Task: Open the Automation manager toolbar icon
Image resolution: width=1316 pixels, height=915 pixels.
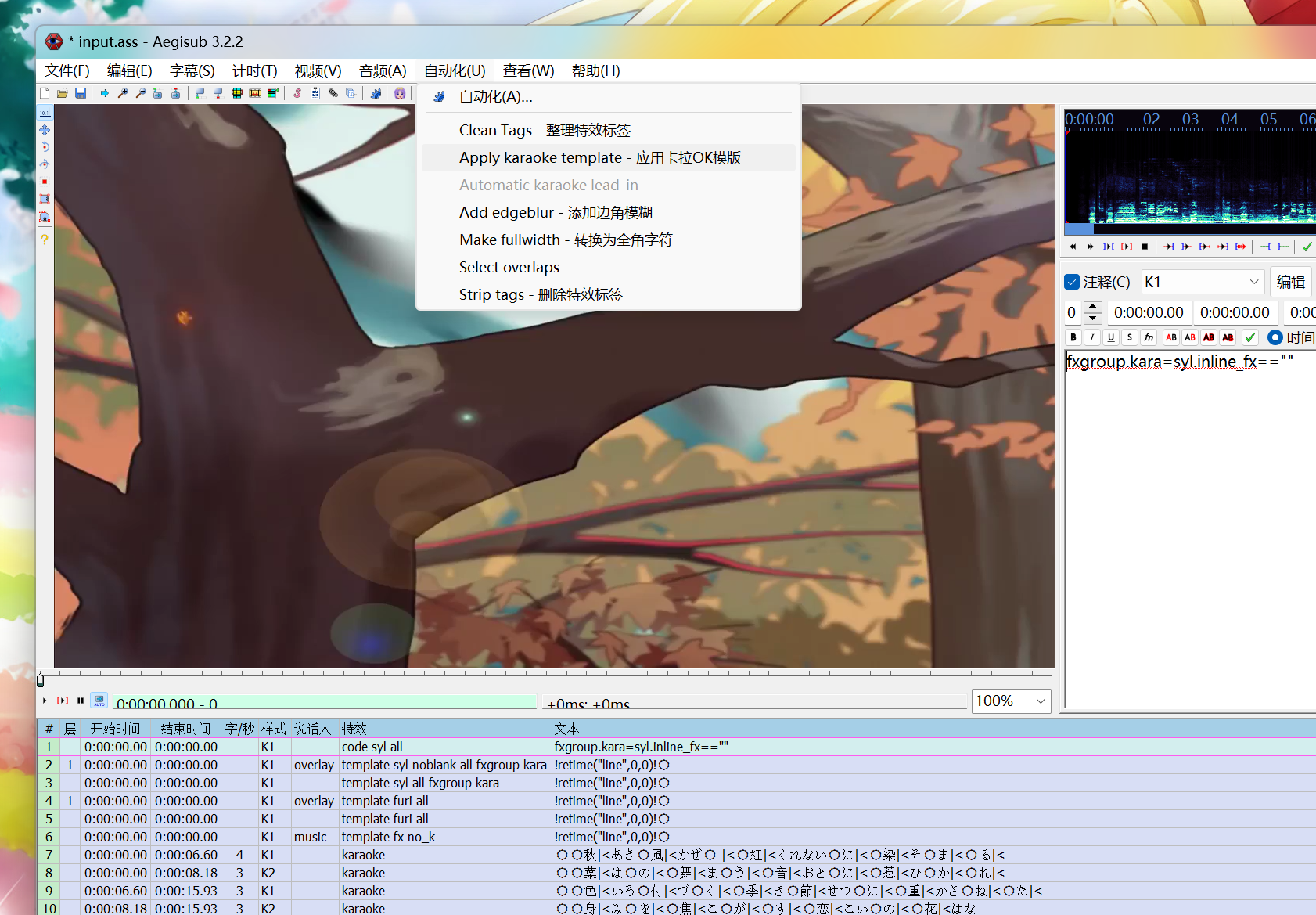Action: click(x=376, y=93)
